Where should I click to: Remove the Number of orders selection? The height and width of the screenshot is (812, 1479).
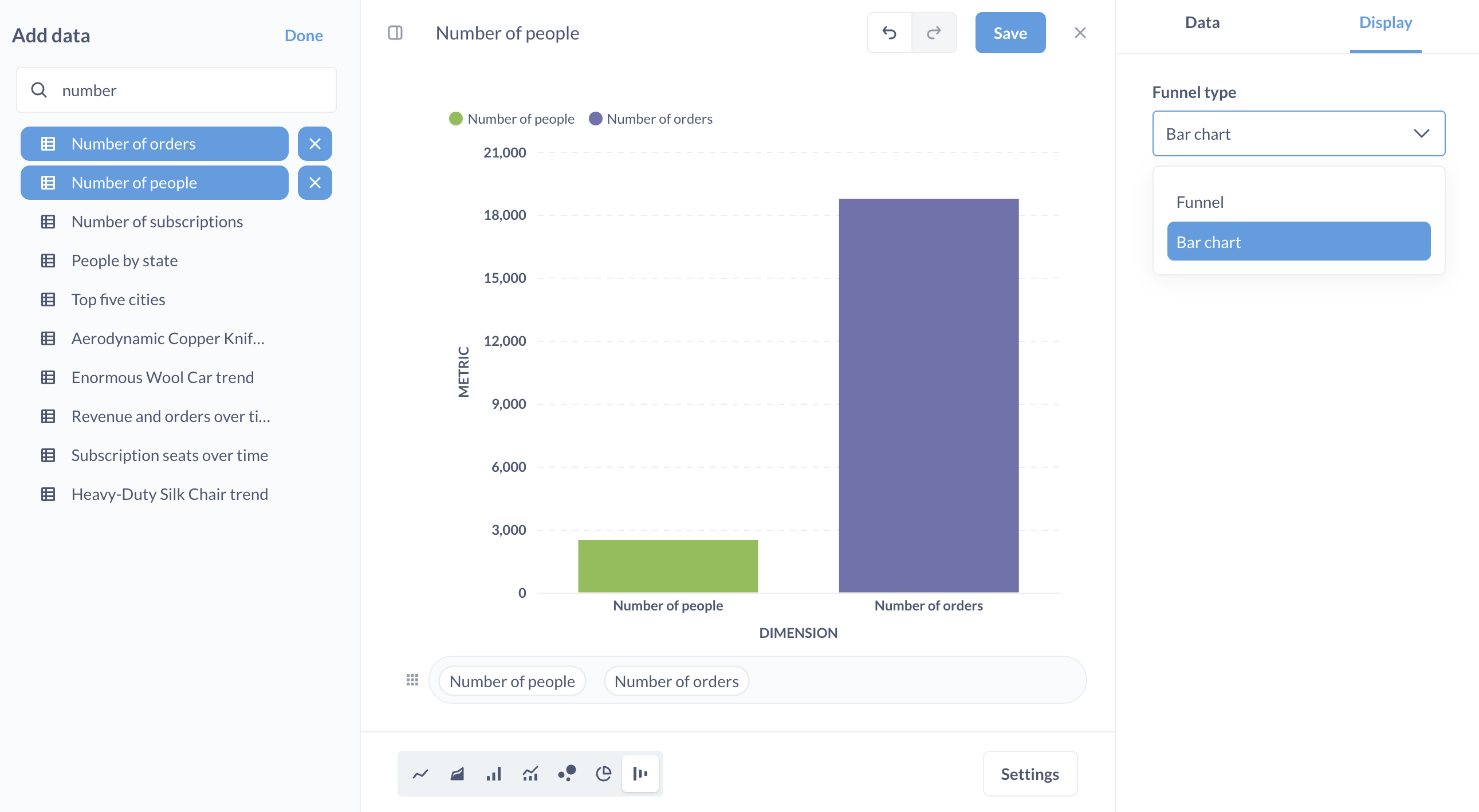pyautogui.click(x=314, y=144)
